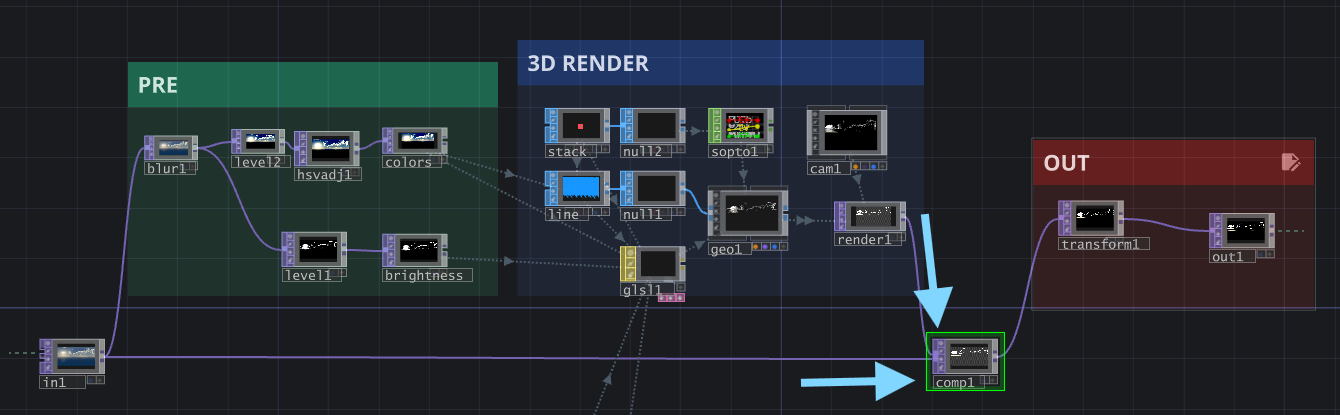Click the blur1 name label
Viewport: 1340px width, 415px height.
pyautogui.click(x=169, y=168)
